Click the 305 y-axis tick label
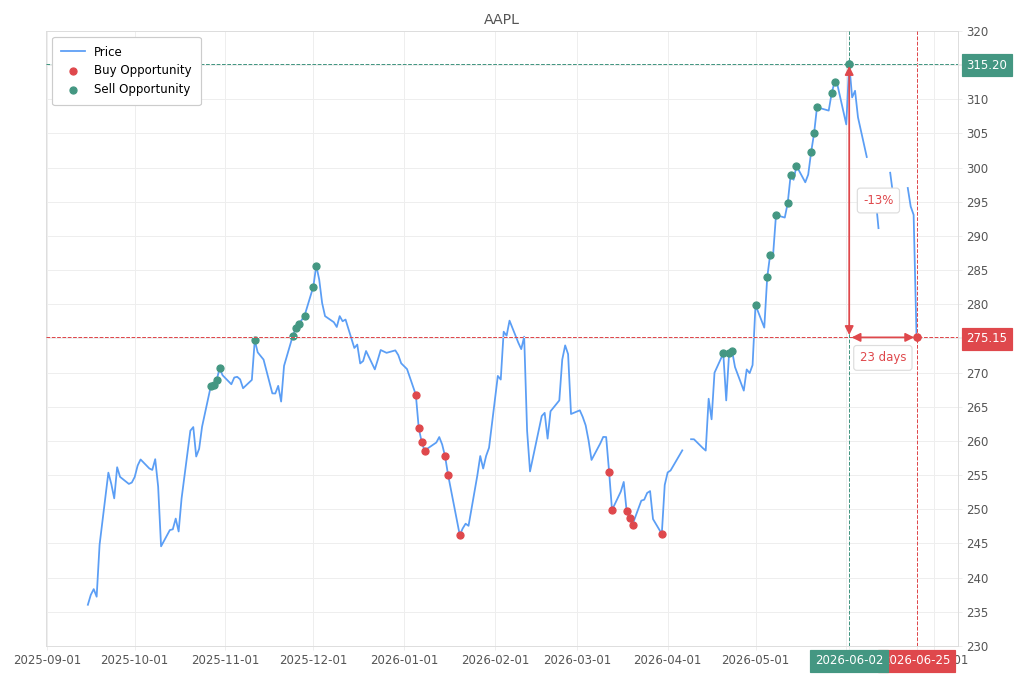The image size is (1020, 680). (977, 133)
